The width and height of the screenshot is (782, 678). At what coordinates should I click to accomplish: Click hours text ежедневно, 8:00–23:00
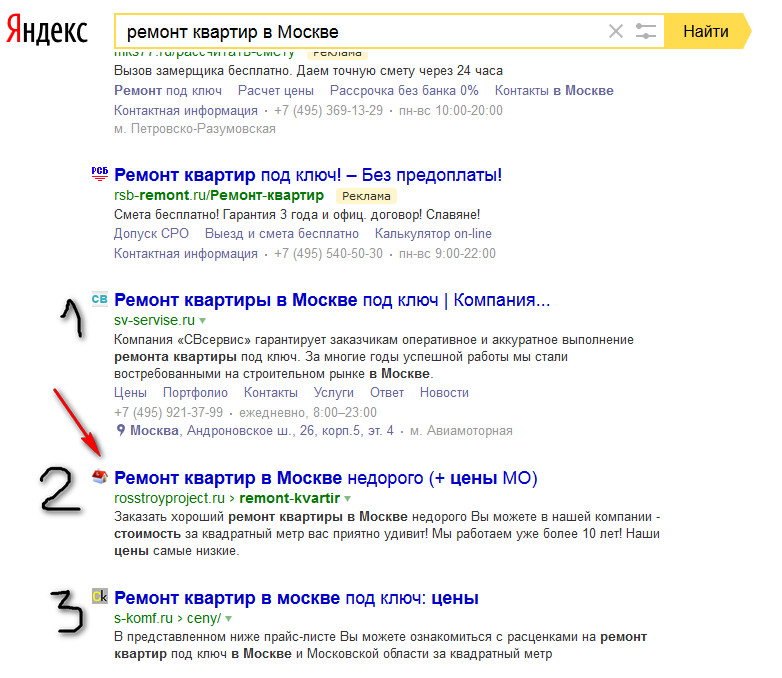[308, 413]
